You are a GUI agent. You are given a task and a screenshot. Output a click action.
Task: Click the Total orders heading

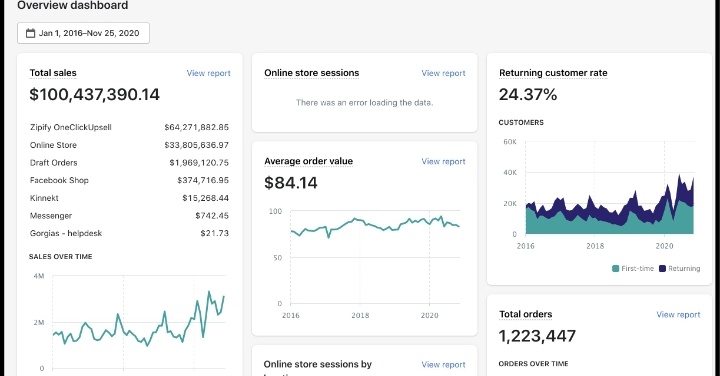click(x=526, y=314)
